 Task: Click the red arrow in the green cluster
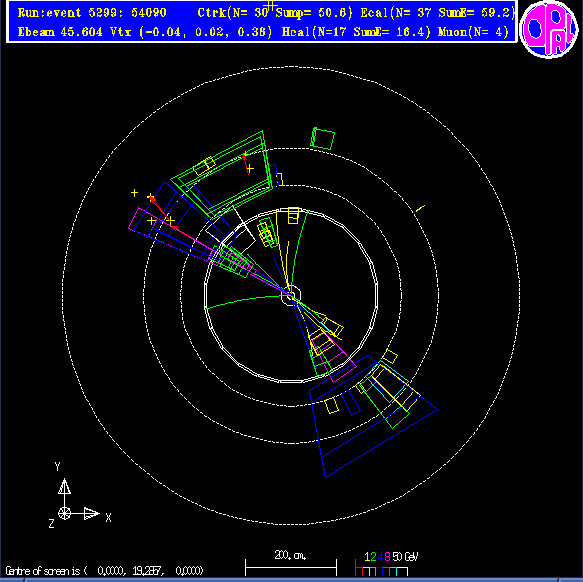click(x=246, y=163)
